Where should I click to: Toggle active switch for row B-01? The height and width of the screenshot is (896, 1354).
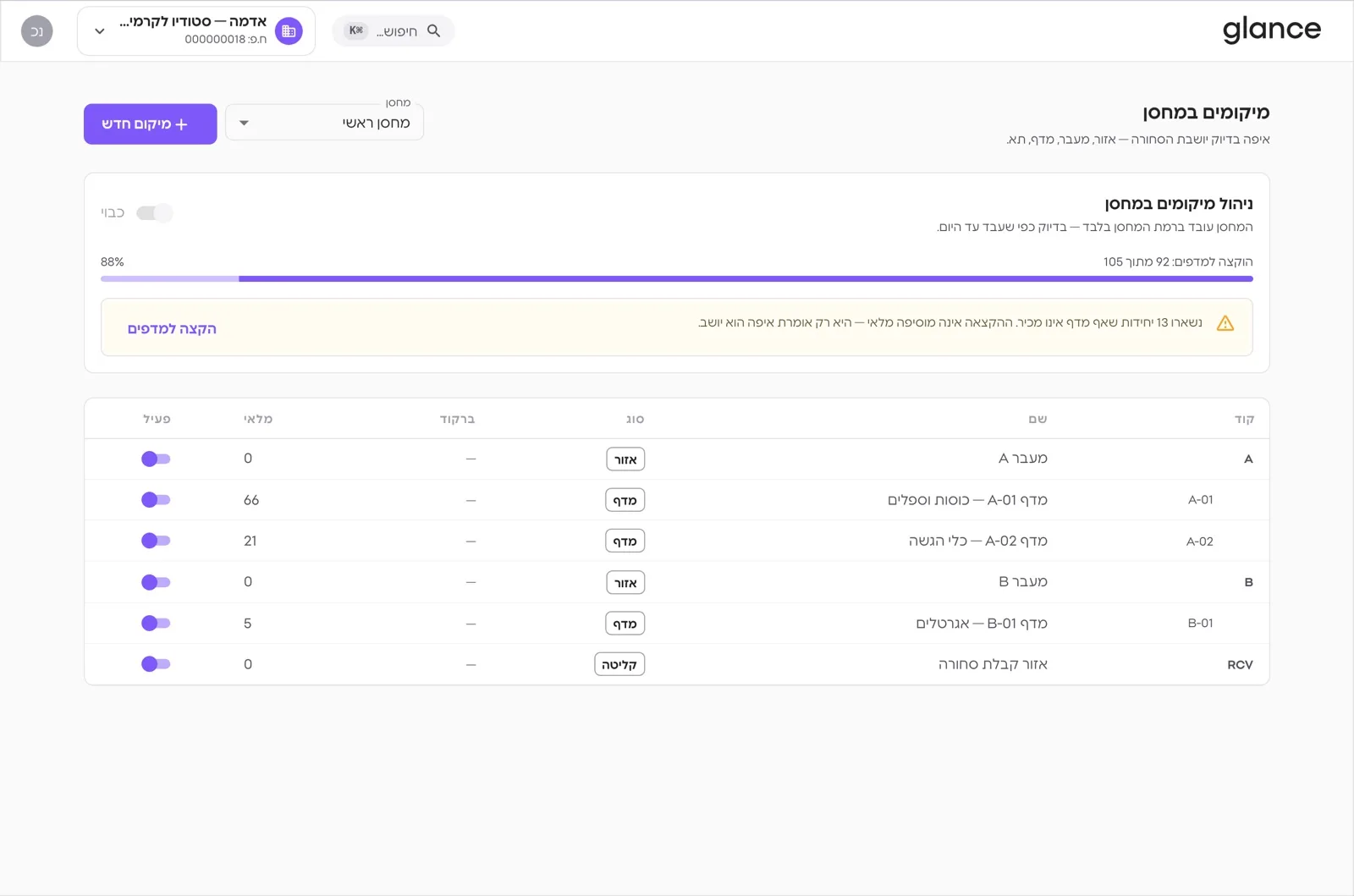[x=156, y=624]
